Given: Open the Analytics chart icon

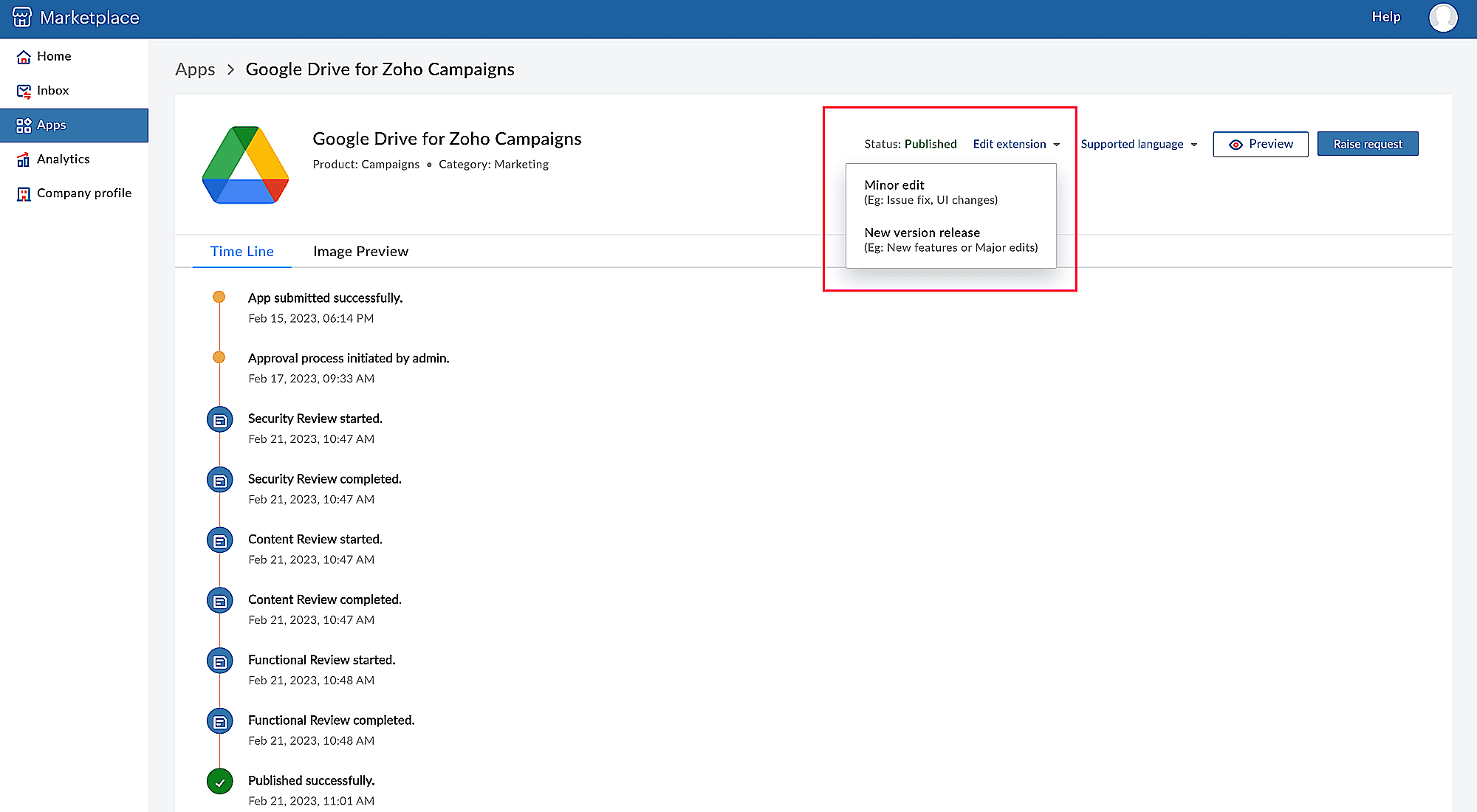Looking at the screenshot, I should pyautogui.click(x=24, y=159).
